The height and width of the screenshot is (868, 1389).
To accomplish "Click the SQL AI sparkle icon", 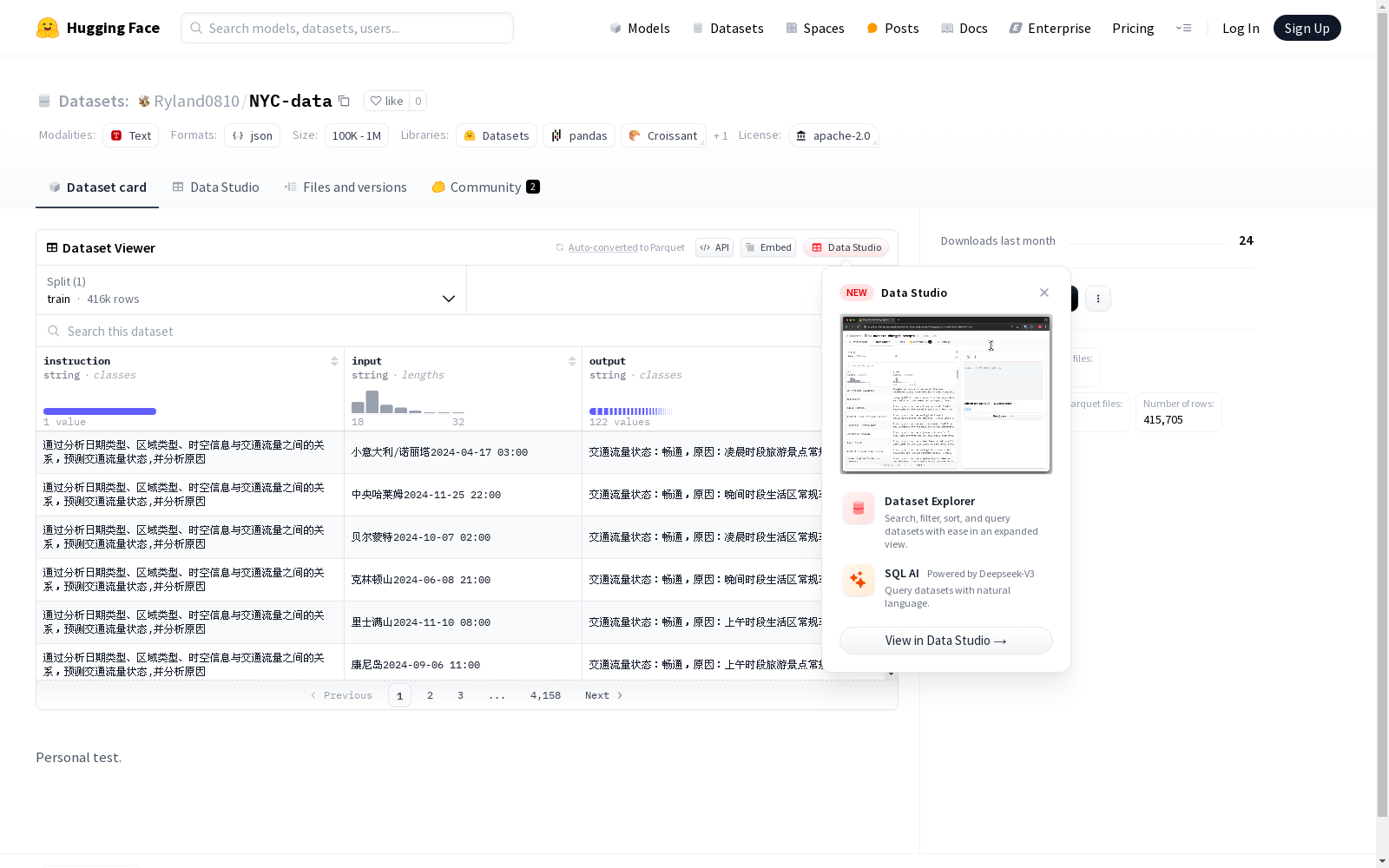I will pyautogui.click(x=859, y=581).
